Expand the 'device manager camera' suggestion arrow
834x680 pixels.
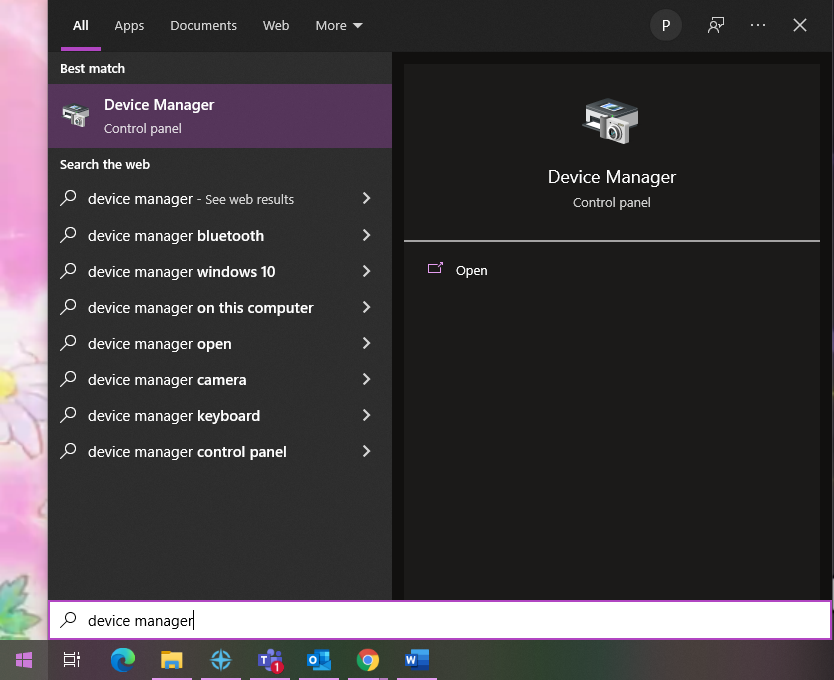[366, 379]
